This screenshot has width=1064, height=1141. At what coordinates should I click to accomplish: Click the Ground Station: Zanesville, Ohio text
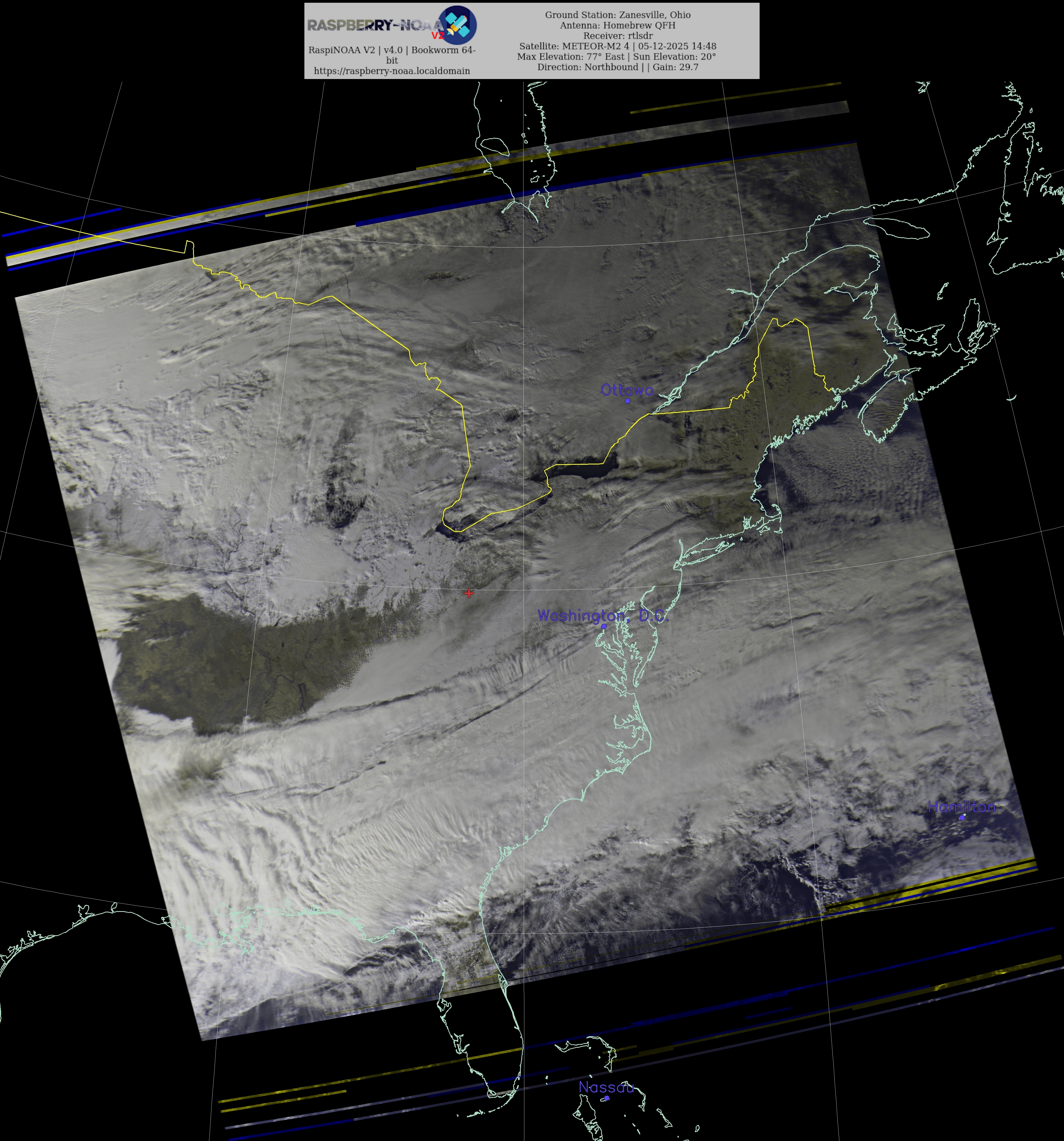617,15
